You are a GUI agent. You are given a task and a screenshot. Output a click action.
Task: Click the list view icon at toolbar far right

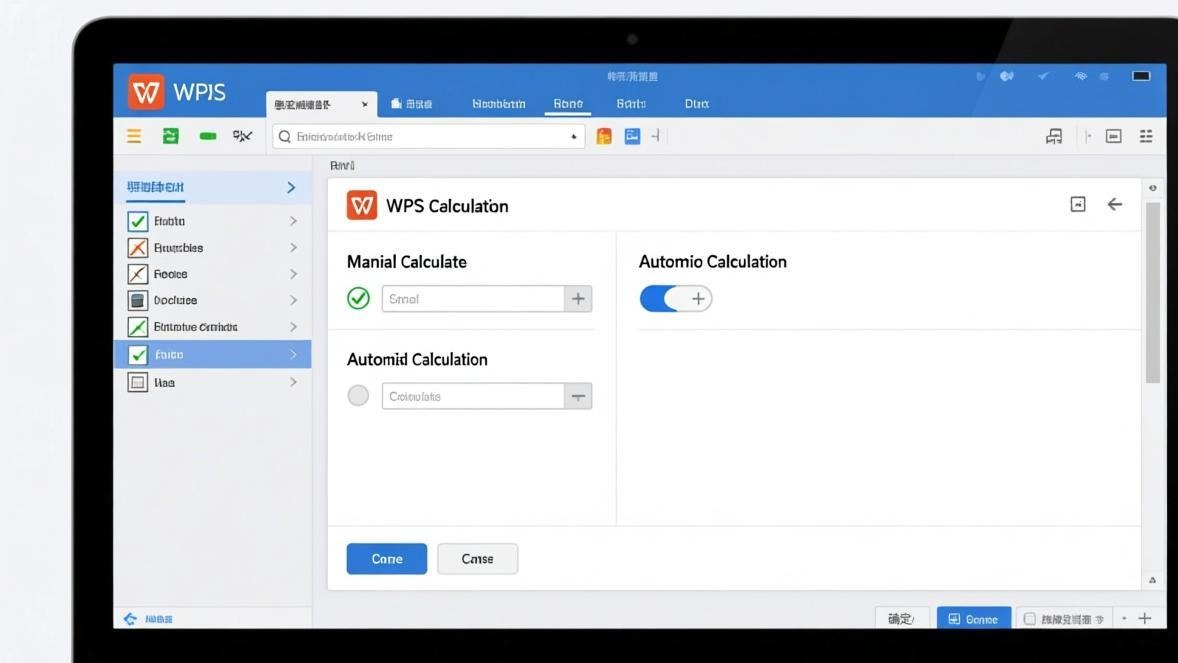coord(1146,136)
